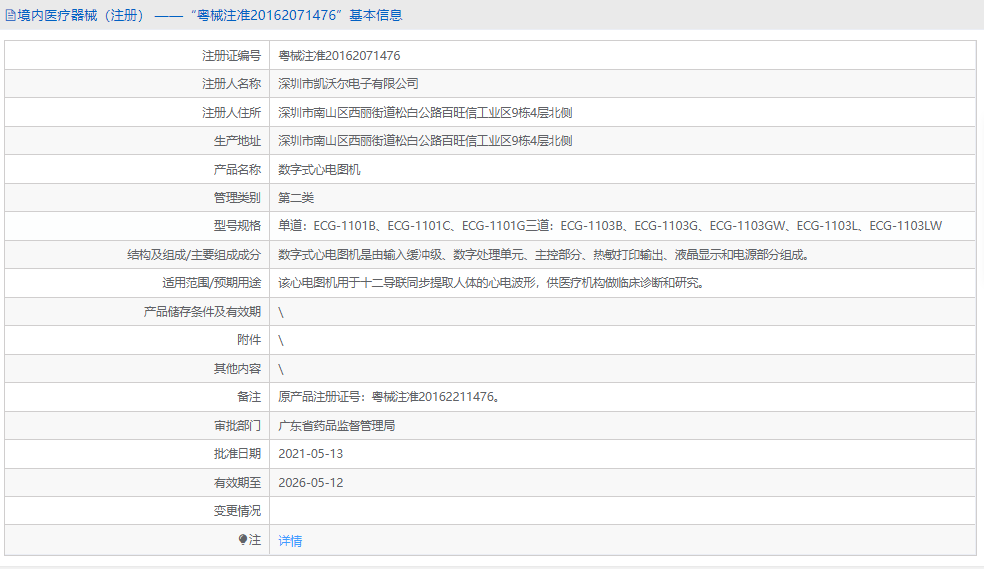Viewport: 984px width, 569px height.
Task: Click the remark 原产品注册证号：粤械注准20162211476
Action: click(389, 397)
